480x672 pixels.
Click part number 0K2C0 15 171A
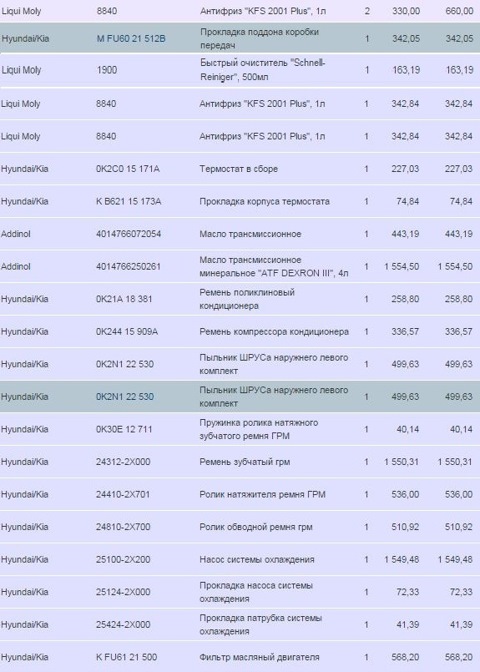(127, 169)
